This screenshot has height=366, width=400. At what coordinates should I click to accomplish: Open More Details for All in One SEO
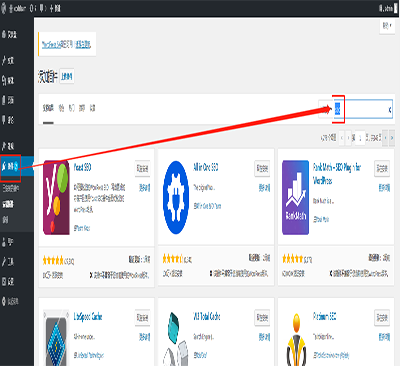point(264,188)
